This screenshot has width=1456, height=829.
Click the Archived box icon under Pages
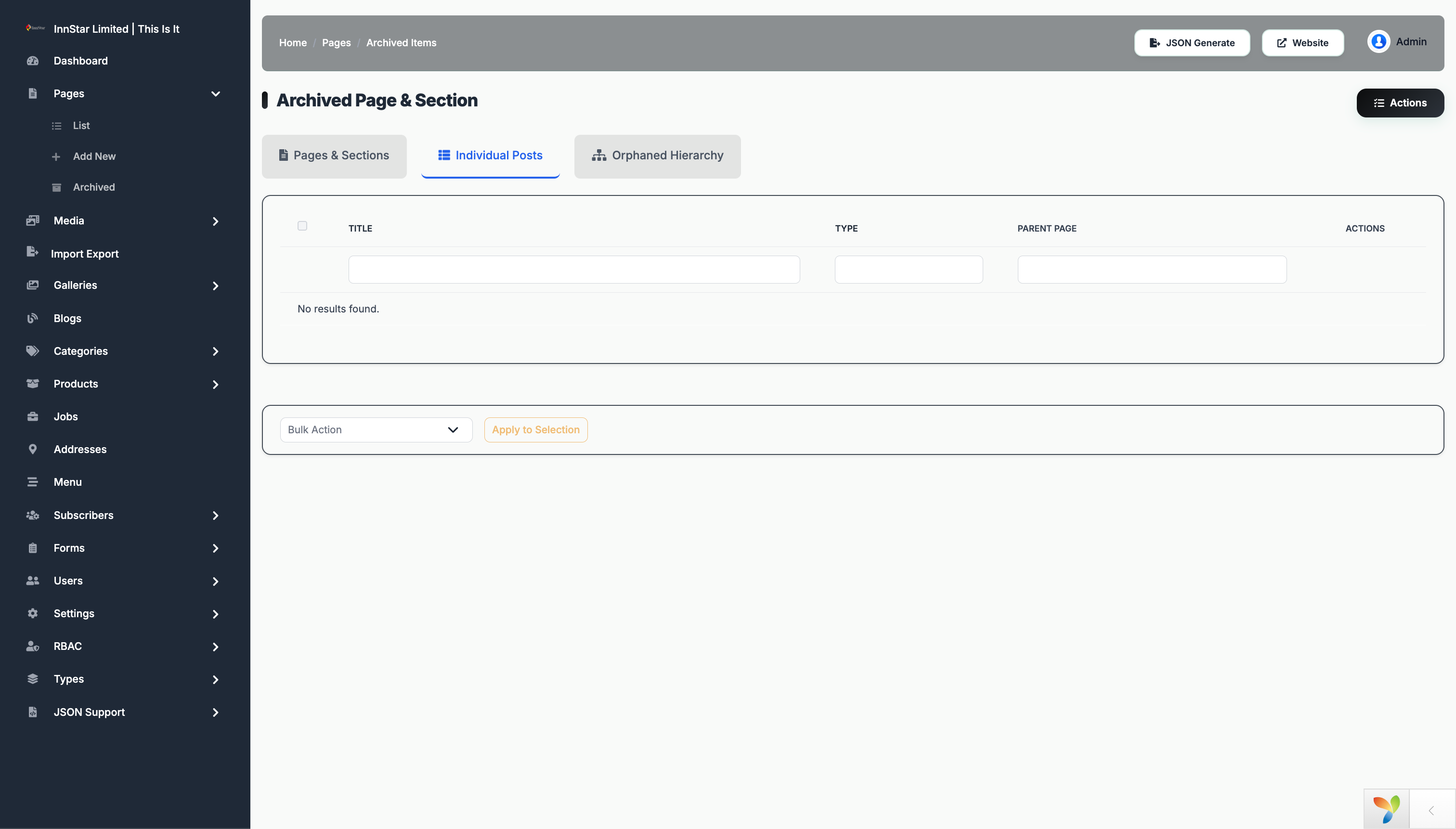point(56,187)
